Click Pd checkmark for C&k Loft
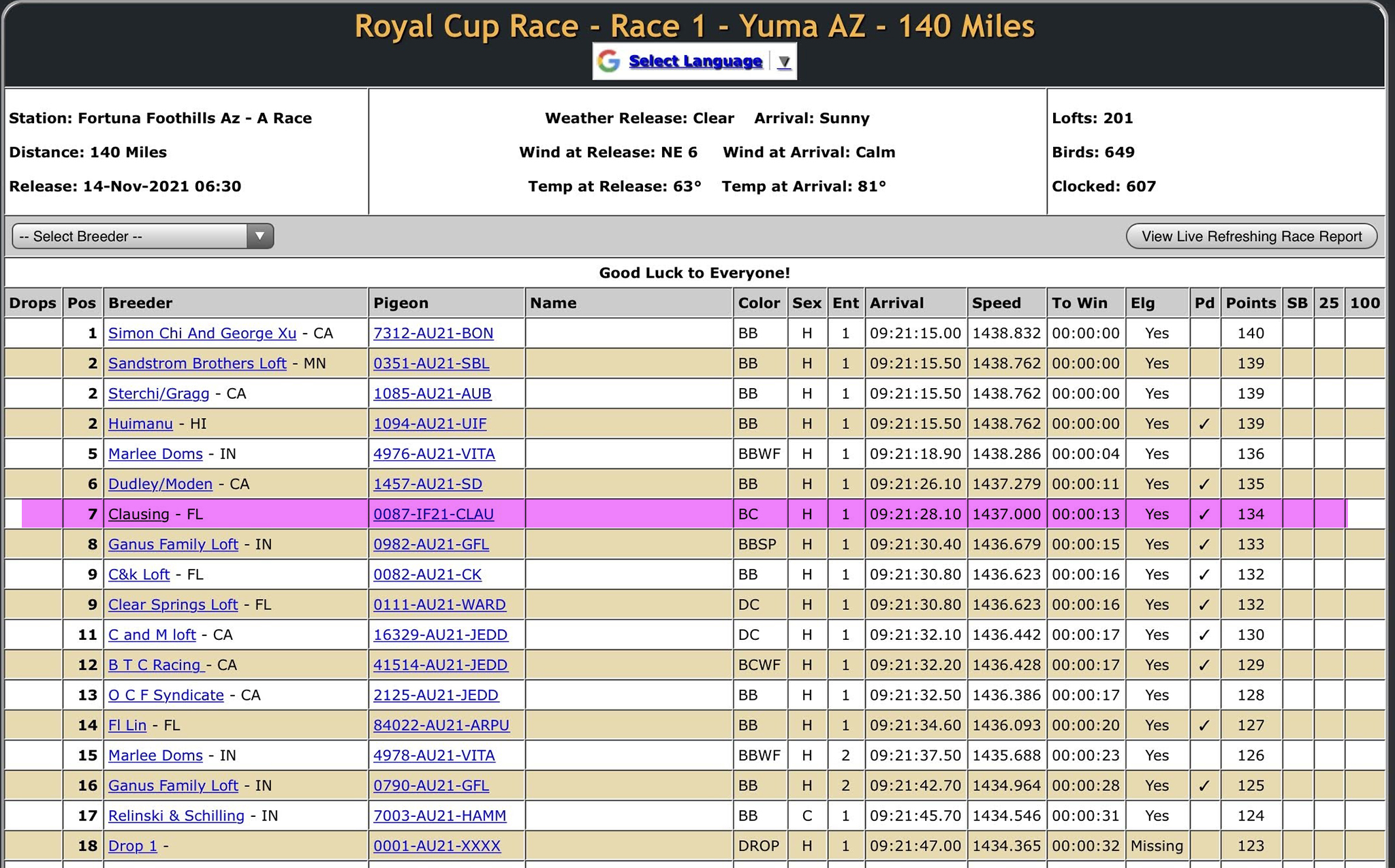Screen dimensions: 1395x868 click(1204, 575)
